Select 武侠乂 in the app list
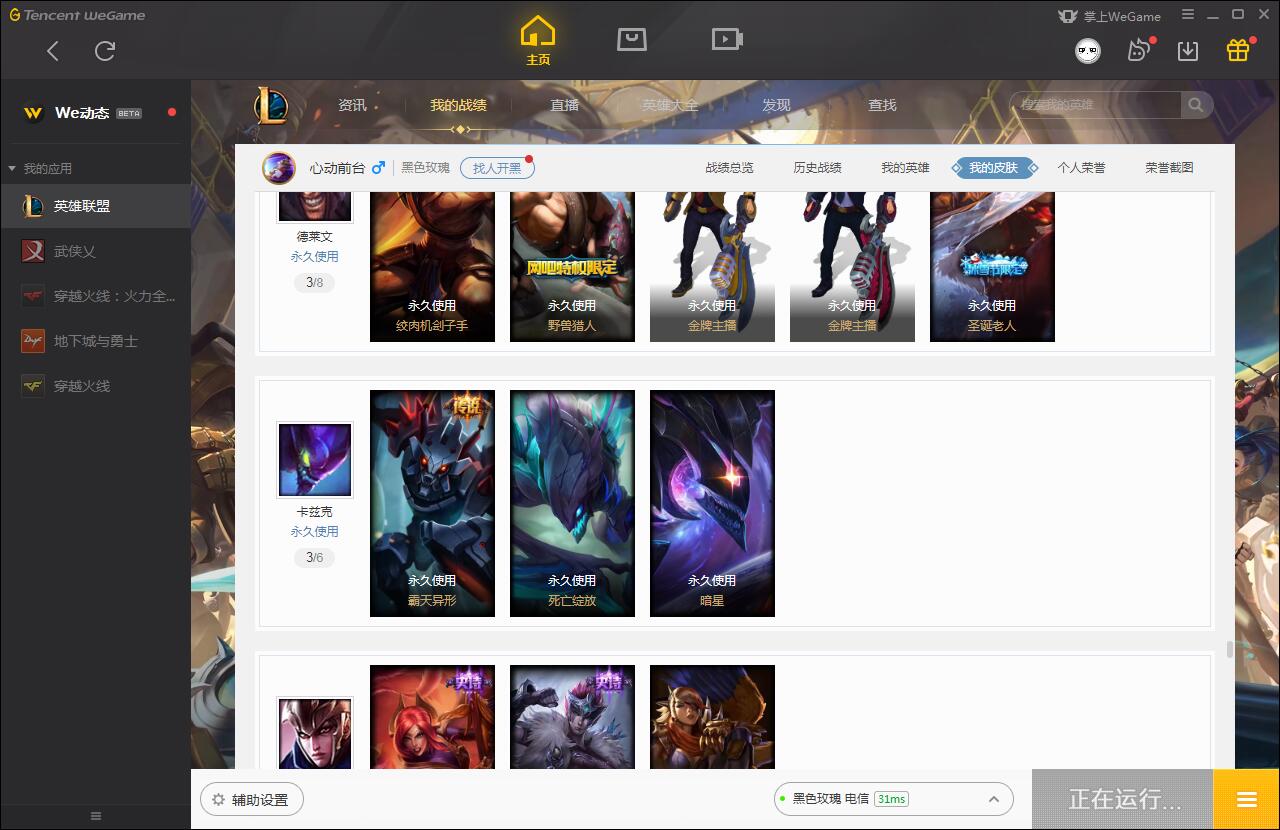 point(95,251)
